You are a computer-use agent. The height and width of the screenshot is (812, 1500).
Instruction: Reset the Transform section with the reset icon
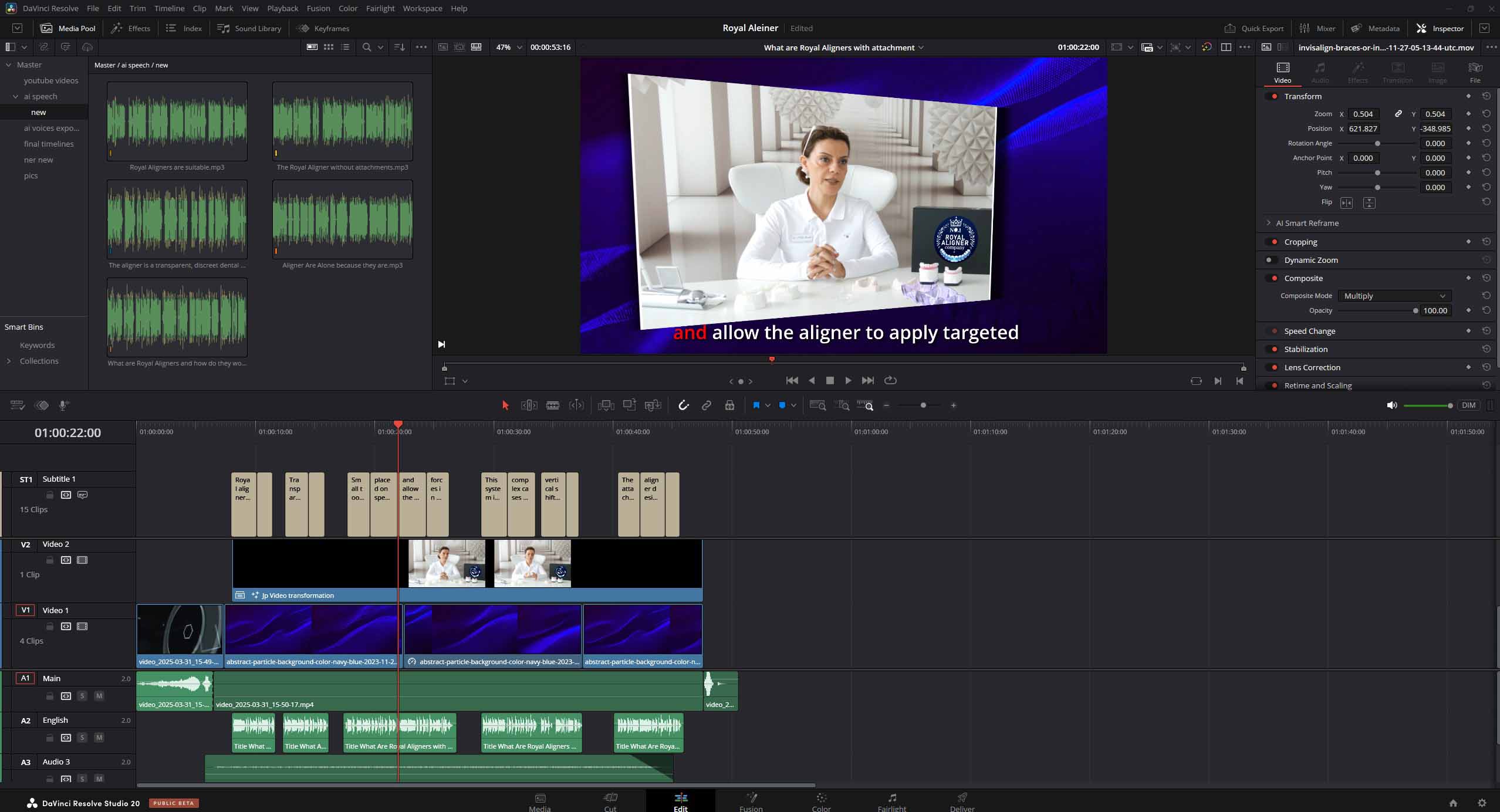1486,96
